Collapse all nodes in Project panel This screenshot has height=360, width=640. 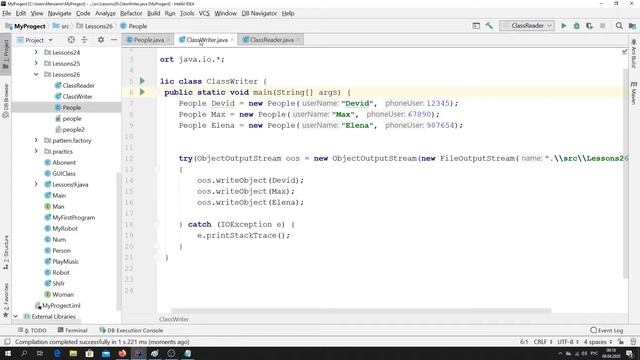click(x=84, y=40)
